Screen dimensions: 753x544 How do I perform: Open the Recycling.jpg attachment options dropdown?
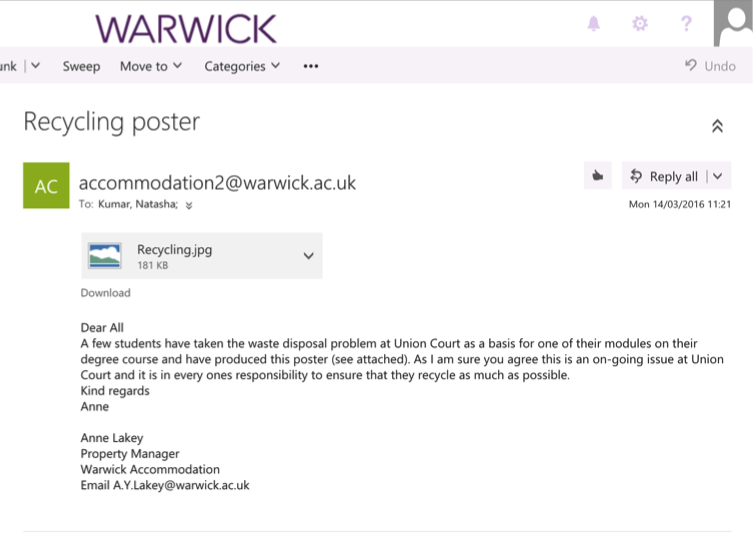click(x=308, y=256)
